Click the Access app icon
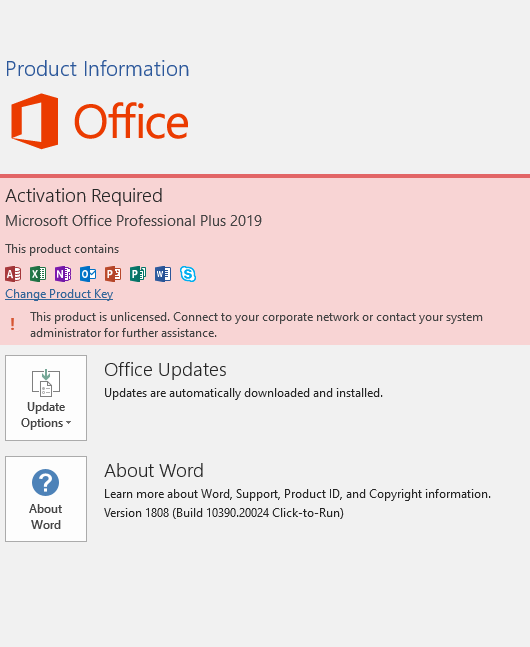 pos(13,274)
